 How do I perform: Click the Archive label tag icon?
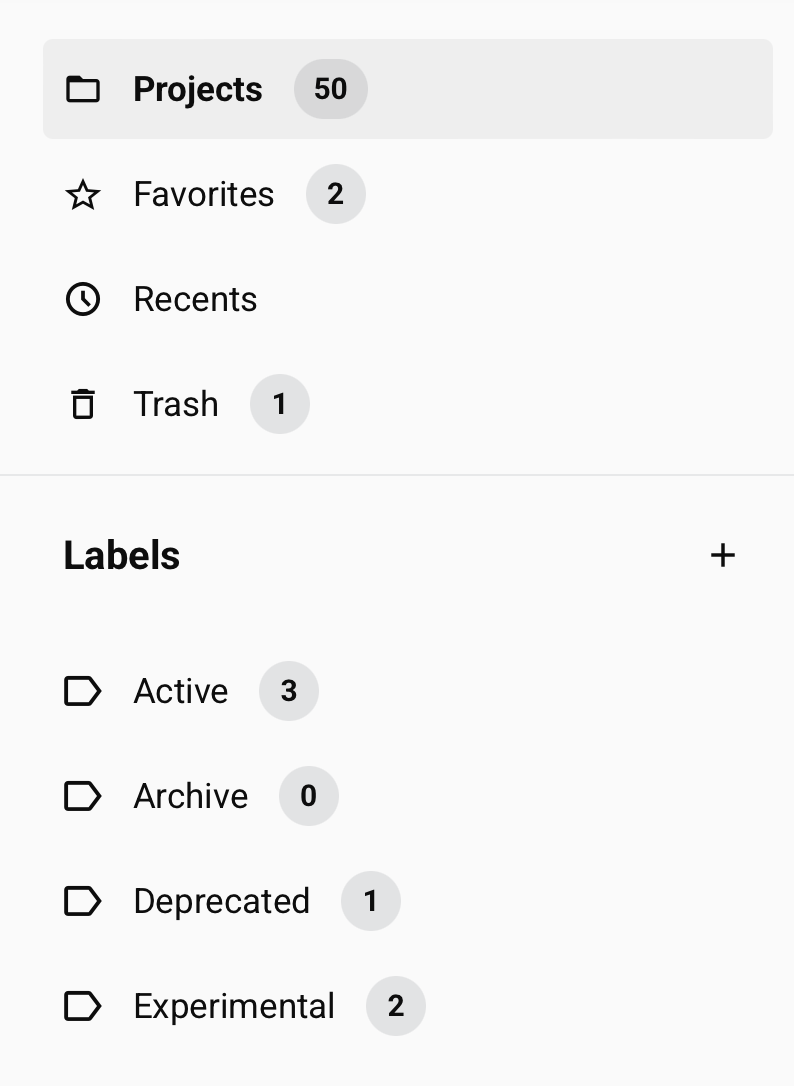point(83,796)
